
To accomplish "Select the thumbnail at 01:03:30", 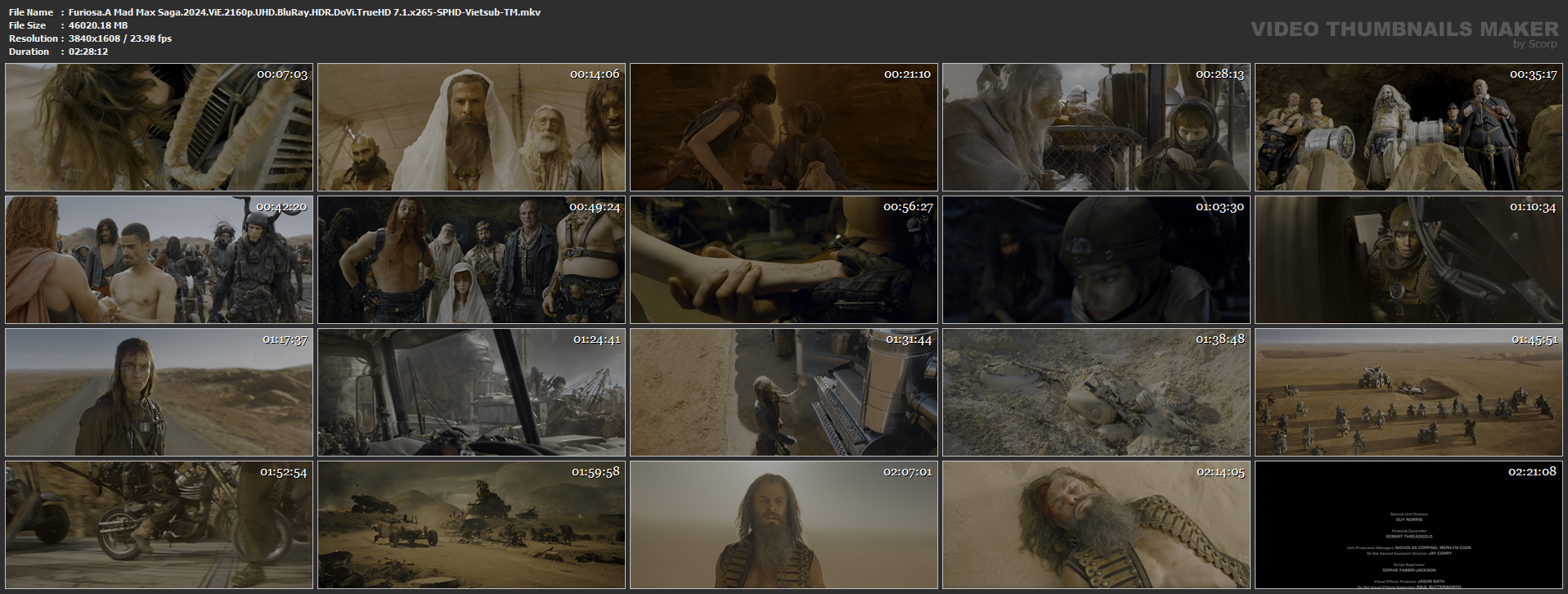I will [x=1096, y=260].
